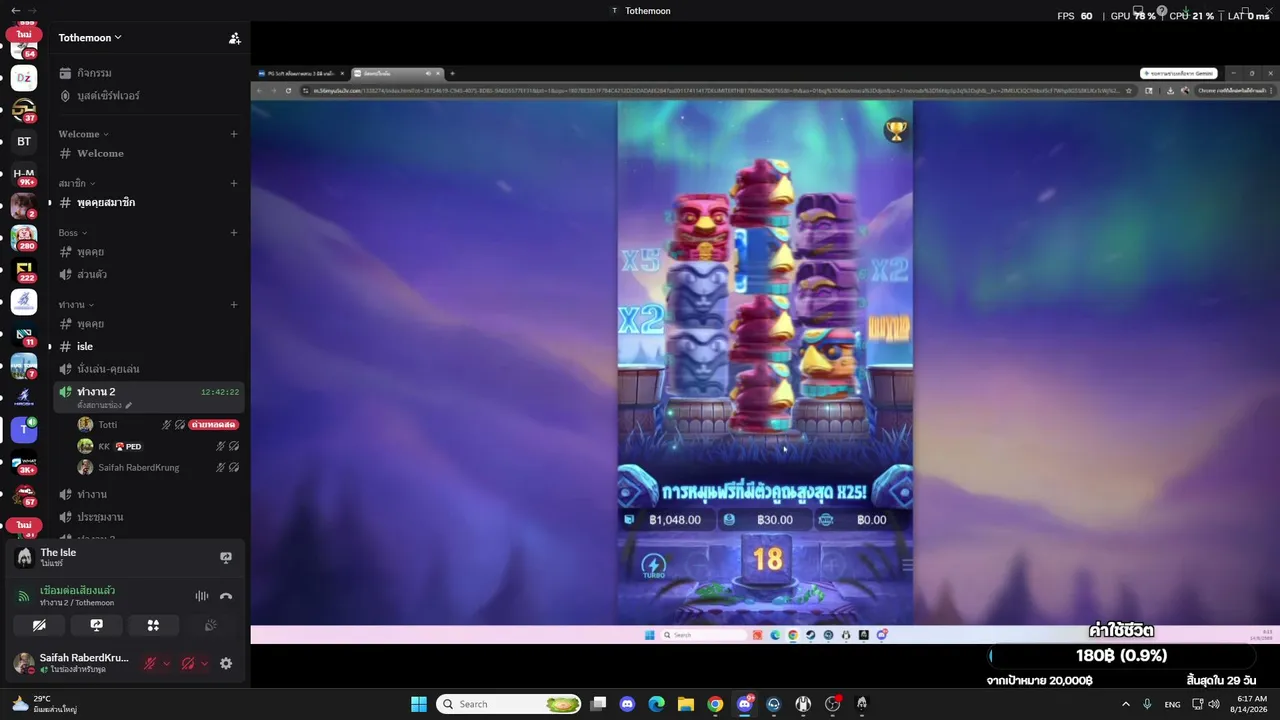
Task: Open KK's user entry in voice channel
Action: point(104,446)
